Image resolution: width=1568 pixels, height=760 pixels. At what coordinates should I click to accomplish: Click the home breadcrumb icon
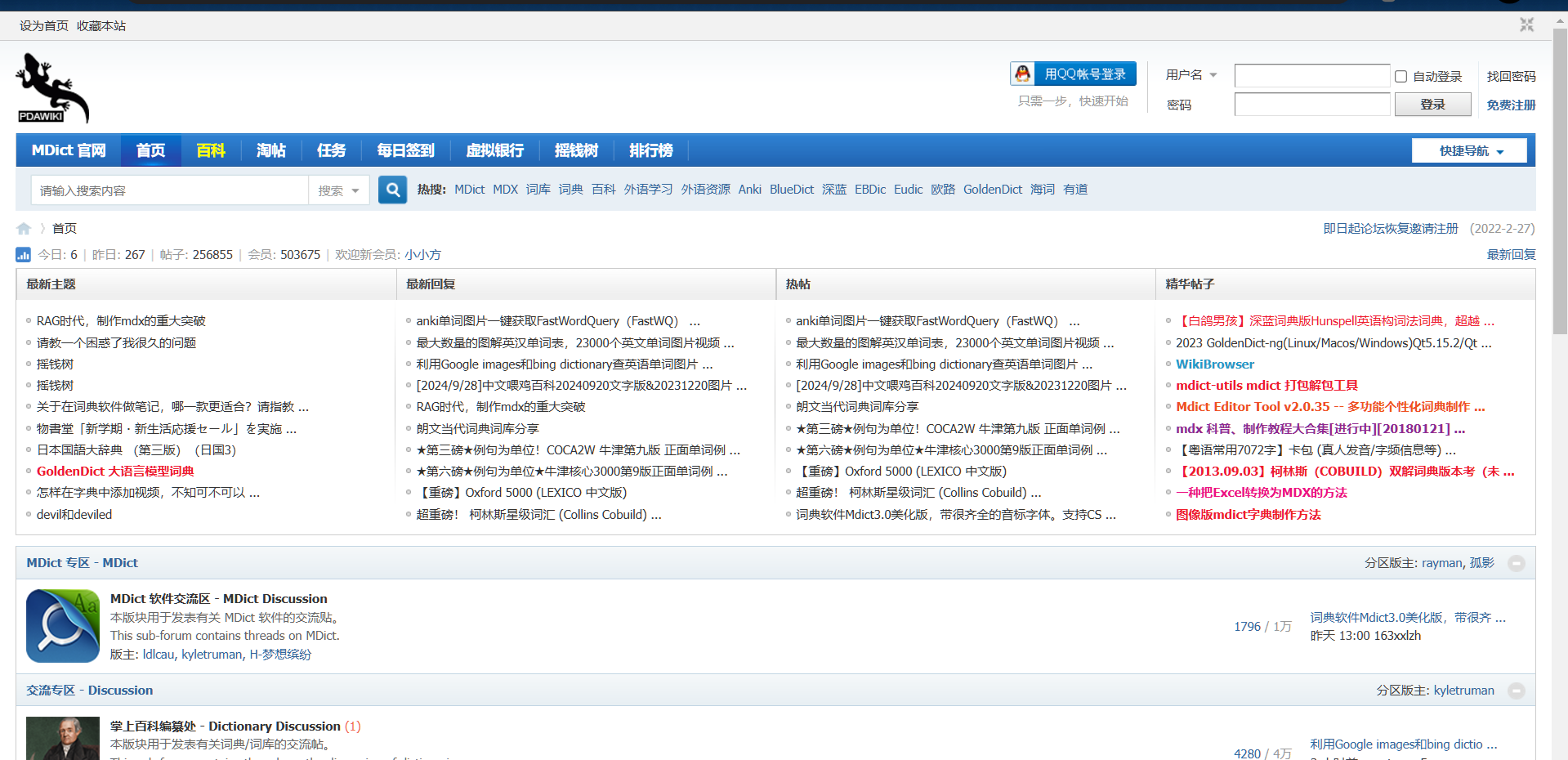coord(24,229)
